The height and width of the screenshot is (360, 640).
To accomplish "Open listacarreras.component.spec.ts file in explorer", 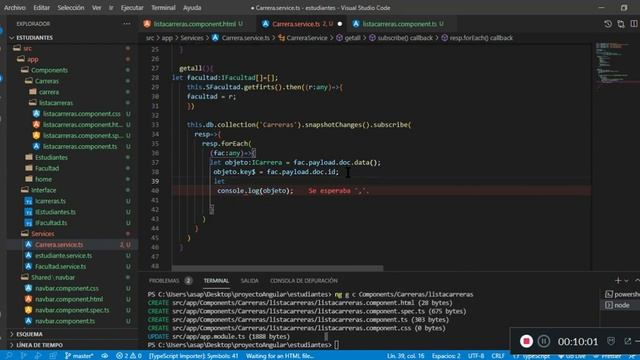I will point(83,136).
